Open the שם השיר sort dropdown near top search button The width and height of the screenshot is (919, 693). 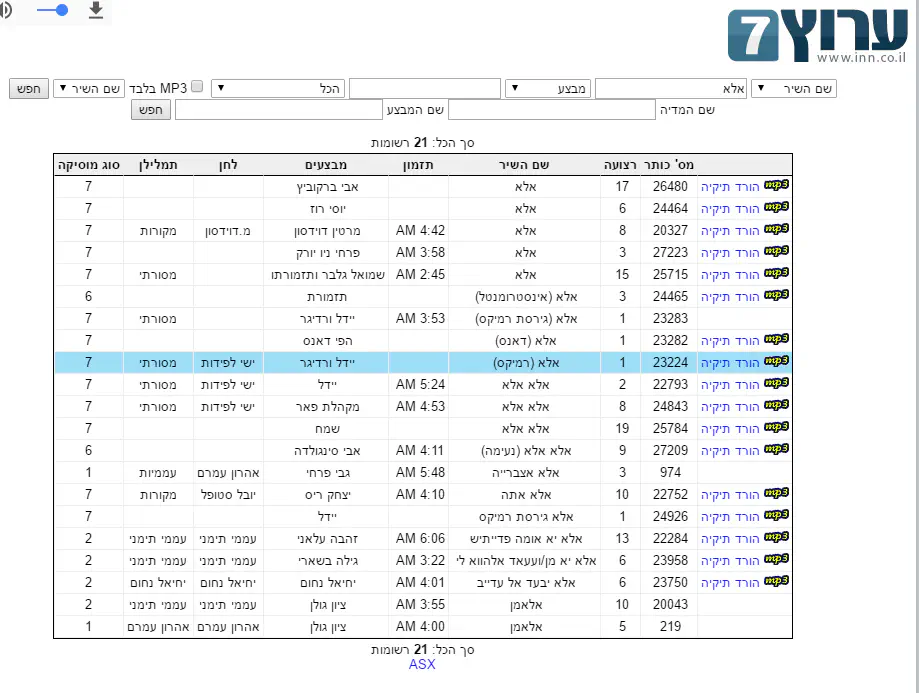pyautogui.click(x=87, y=89)
